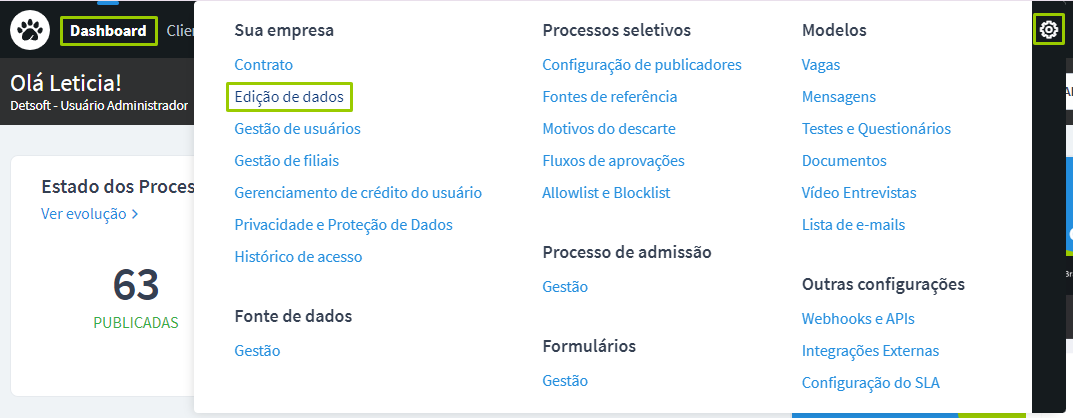This screenshot has height=418, width=1073.
Task: Go to Gestão de filiais
Action: click(x=286, y=161)
